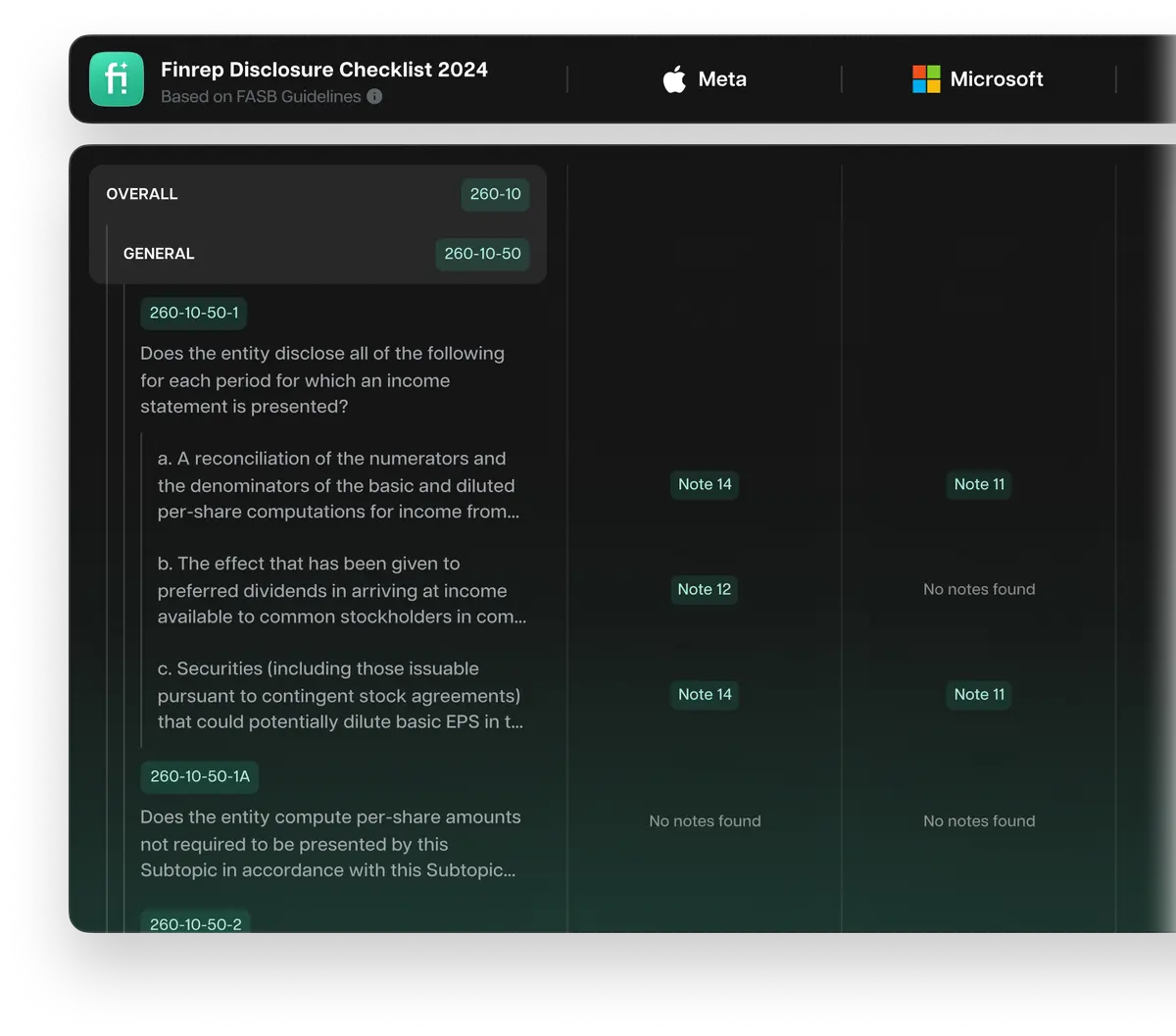The image size is (1176, 1036).
Task: Expand truncated item b about preferred dividends
Action: pos(341,590)
